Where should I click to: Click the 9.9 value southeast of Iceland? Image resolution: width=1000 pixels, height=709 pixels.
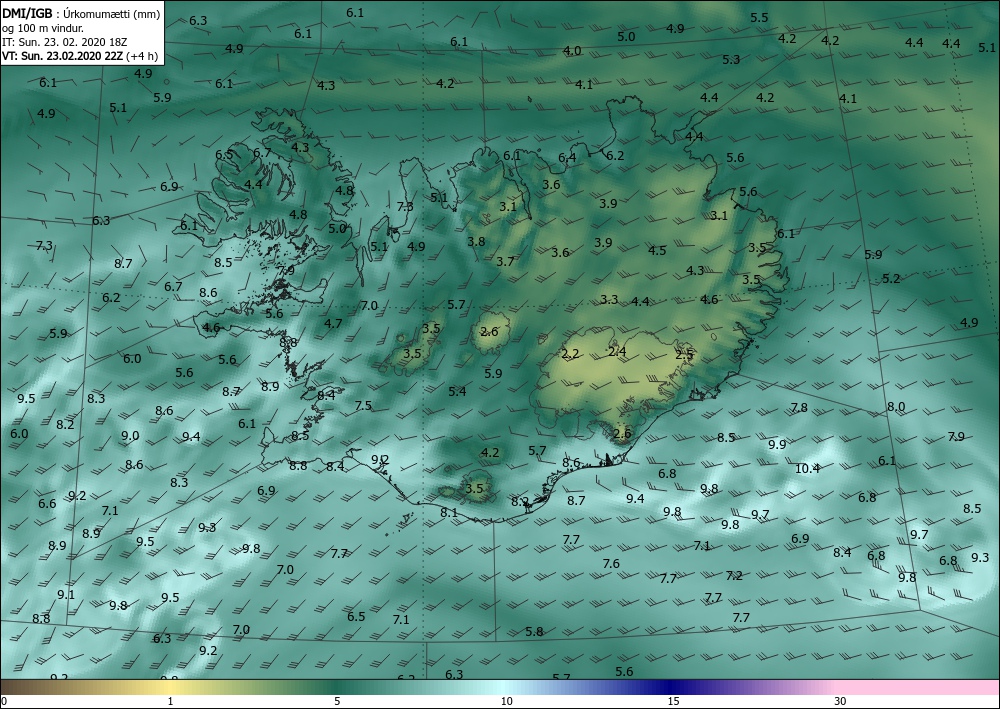coord(777,444)
